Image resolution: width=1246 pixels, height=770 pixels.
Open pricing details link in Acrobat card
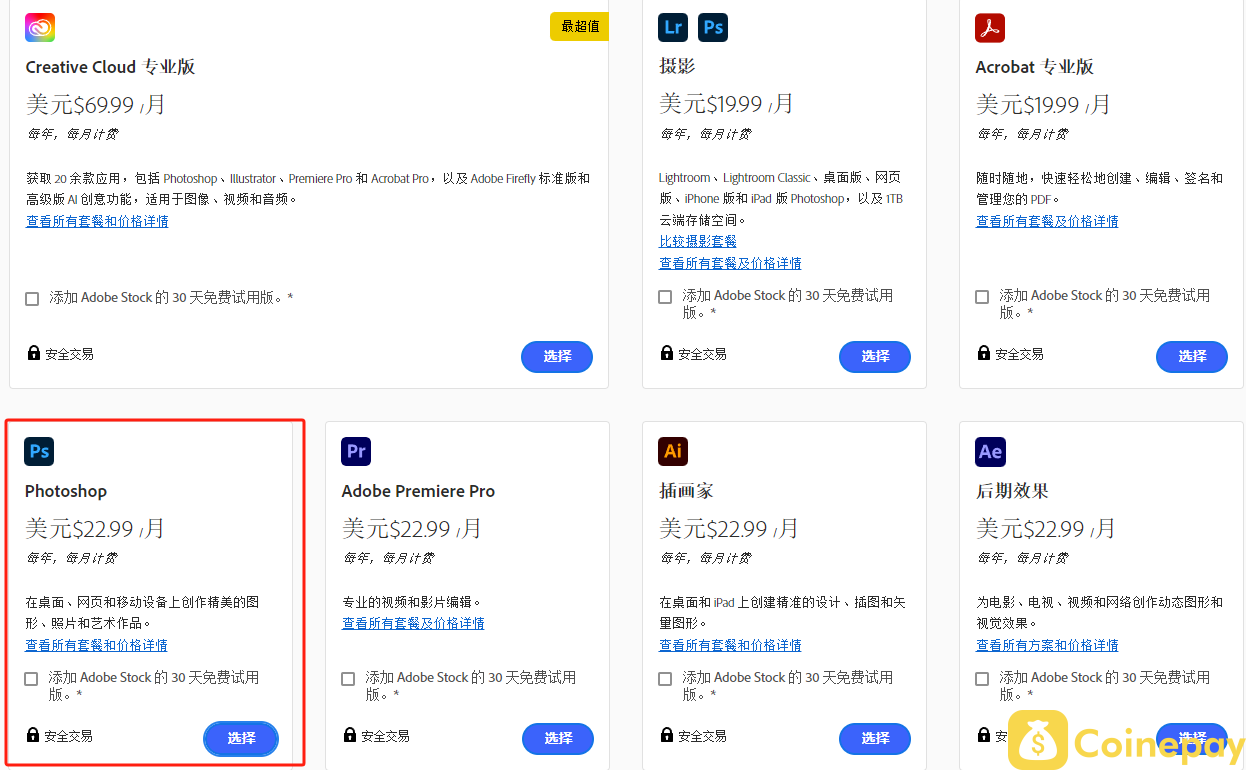tap(1047, 222)
